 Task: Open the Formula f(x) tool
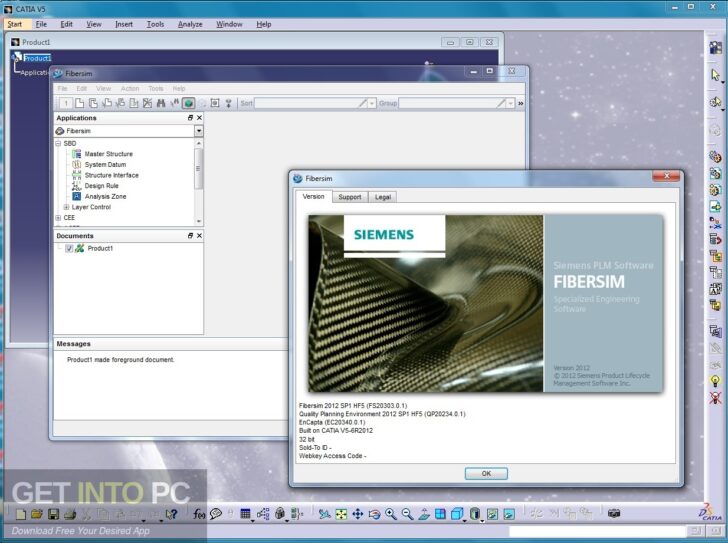pos(199,514)
